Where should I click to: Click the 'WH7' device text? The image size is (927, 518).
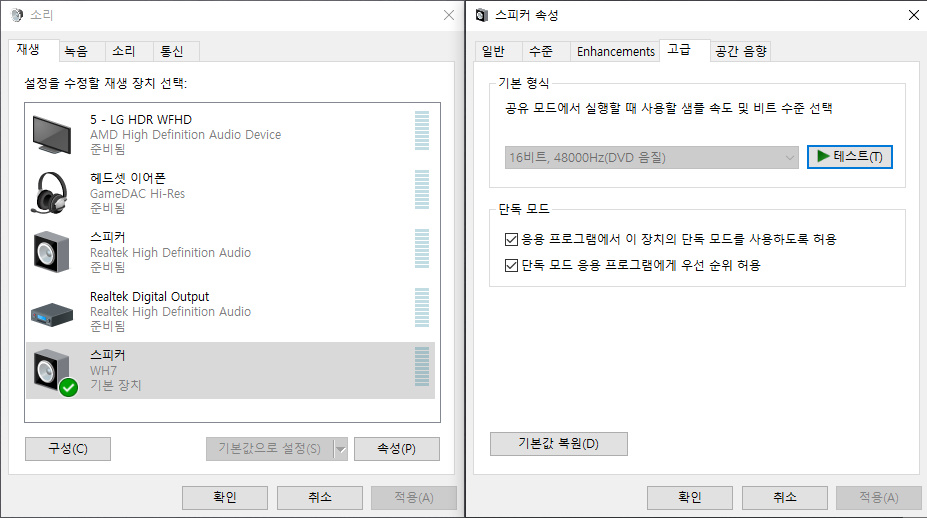tap(103, 371)
